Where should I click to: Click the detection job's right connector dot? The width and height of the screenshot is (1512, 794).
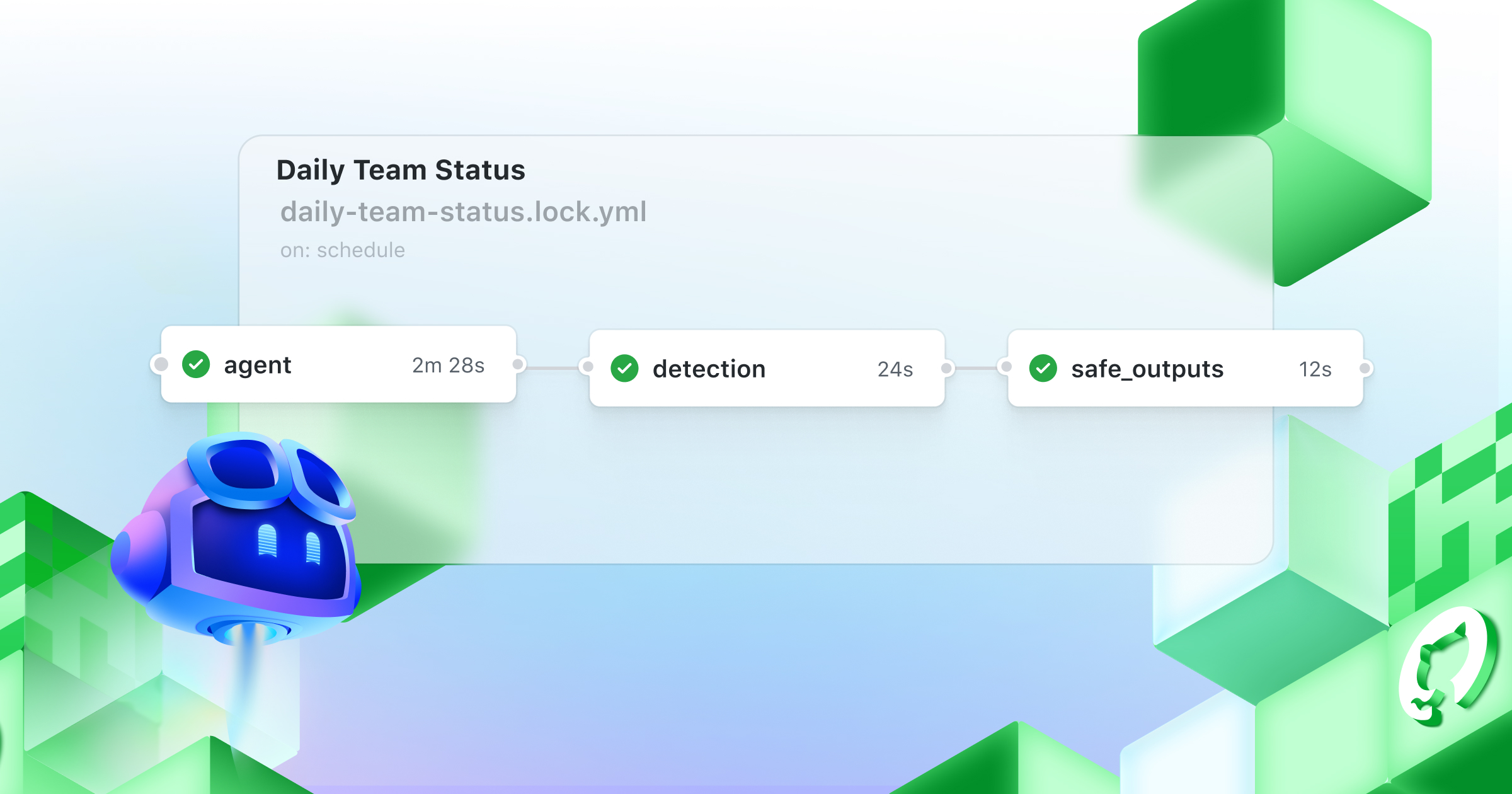click(x=946, y=368)
